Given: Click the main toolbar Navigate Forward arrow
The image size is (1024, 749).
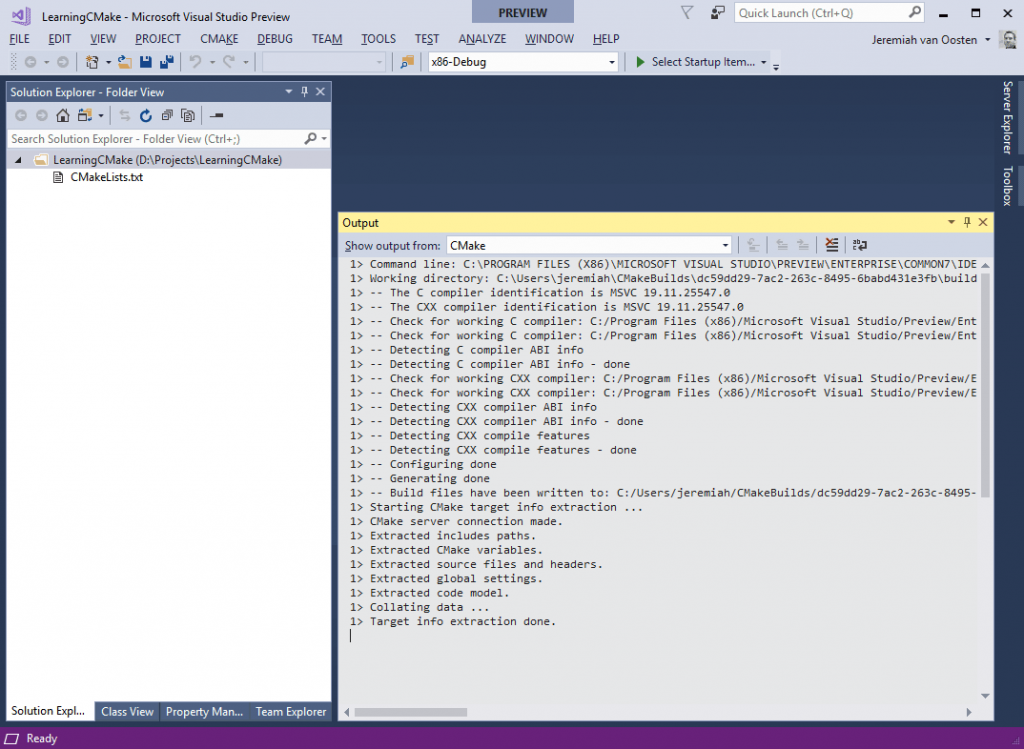Looking at the screenshot, I should coord(63,62).
